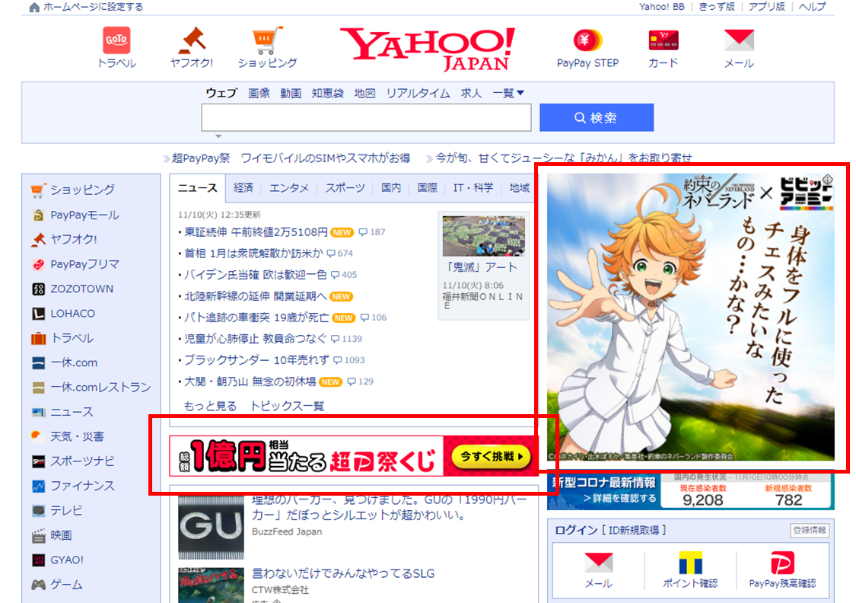Click the ID新規取得 link
The image size is (856, 603).
tap(634, 530)
